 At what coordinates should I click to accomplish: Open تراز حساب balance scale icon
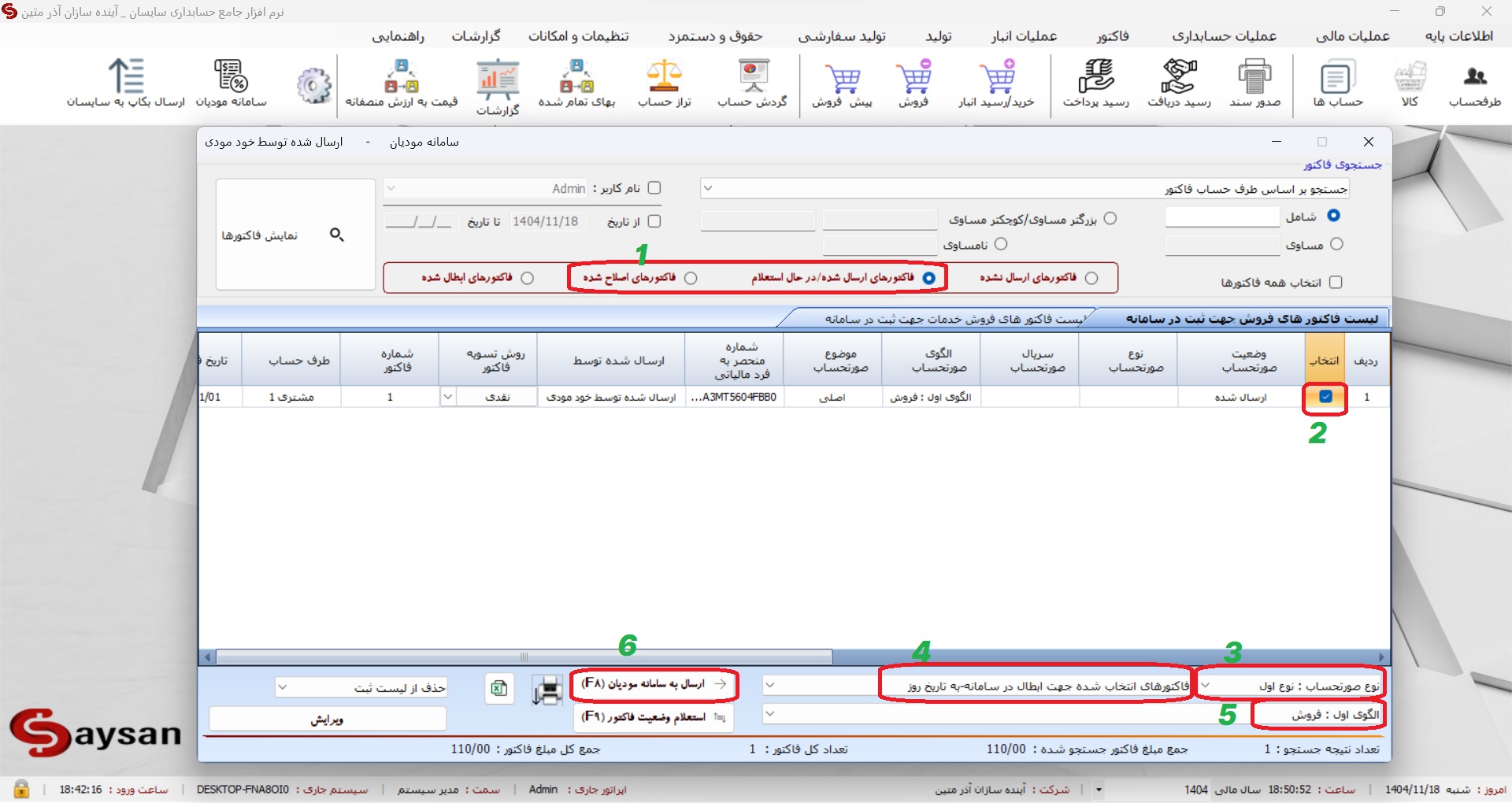pyautogui.click(x=664, y=83)
